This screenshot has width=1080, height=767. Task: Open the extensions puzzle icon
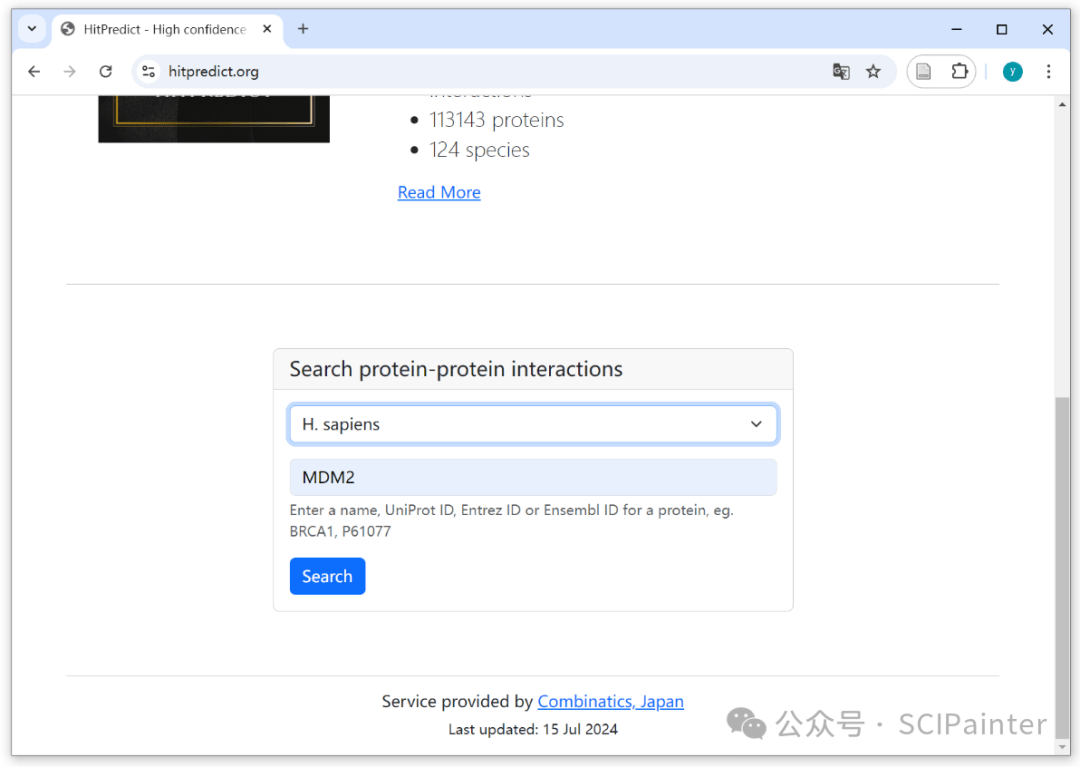(959, 72)
